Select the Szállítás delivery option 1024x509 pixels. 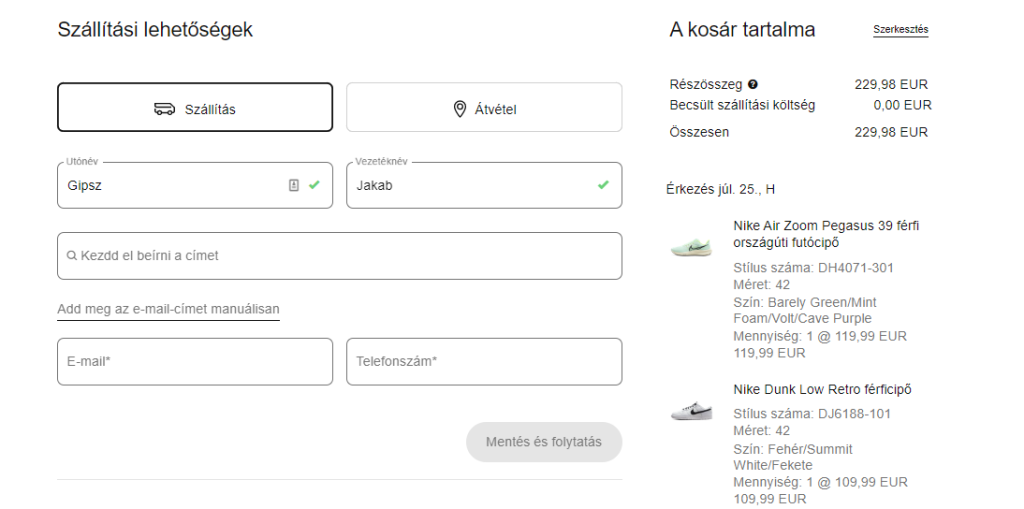(195, 107)
